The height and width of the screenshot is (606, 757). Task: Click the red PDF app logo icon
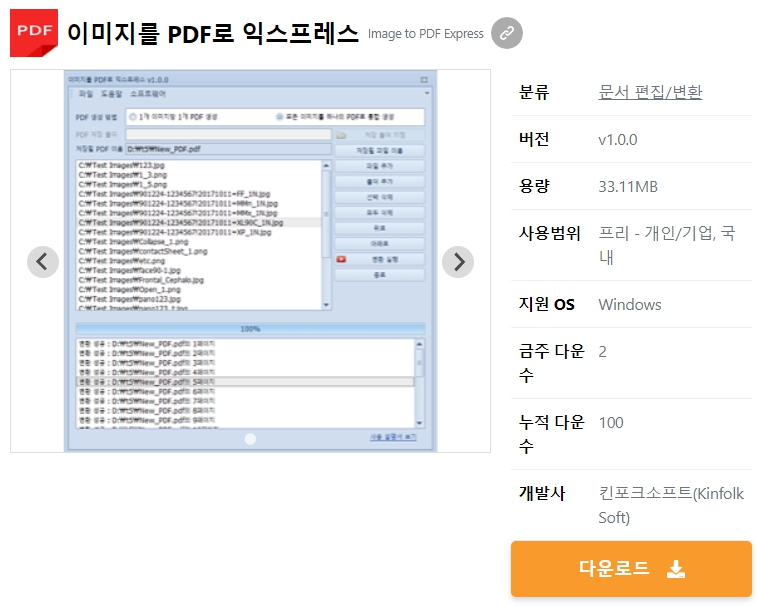click(34, 33)
